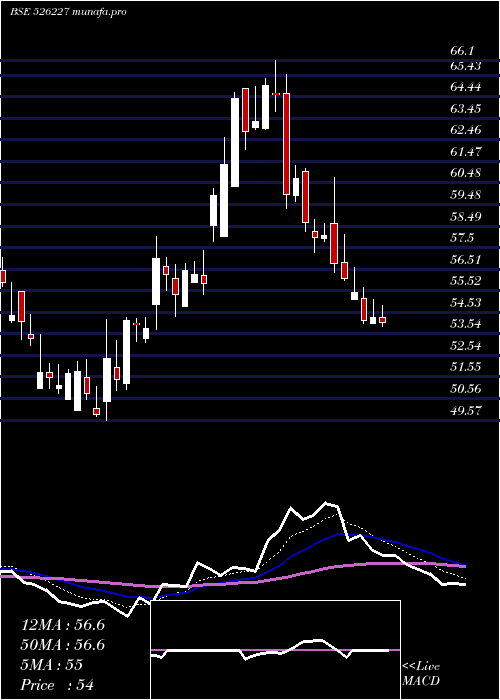Click the 64.44 price axis label

click(x=466, y=87)
